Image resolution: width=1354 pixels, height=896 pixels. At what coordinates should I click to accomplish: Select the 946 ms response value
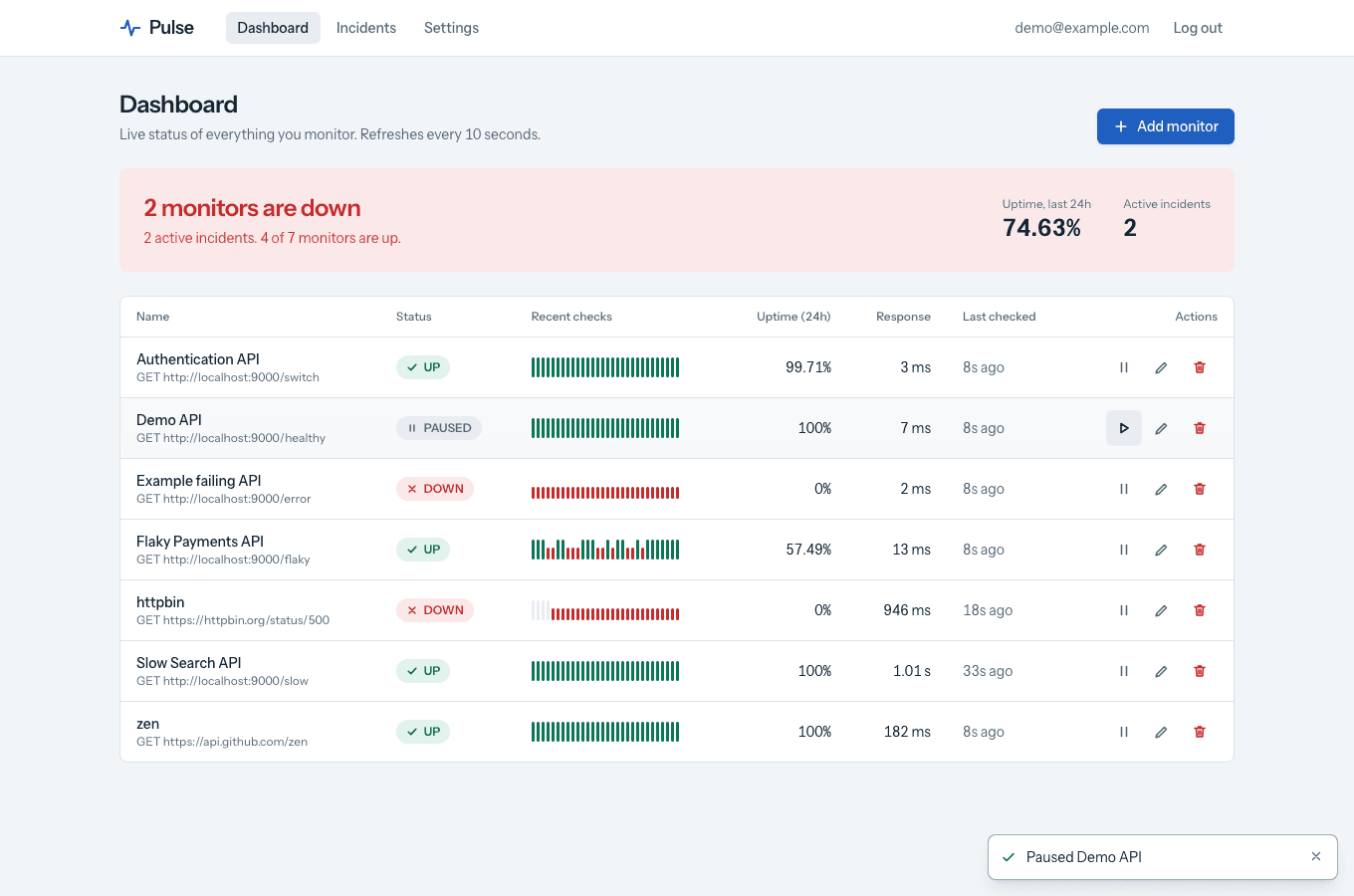[907, 610]
